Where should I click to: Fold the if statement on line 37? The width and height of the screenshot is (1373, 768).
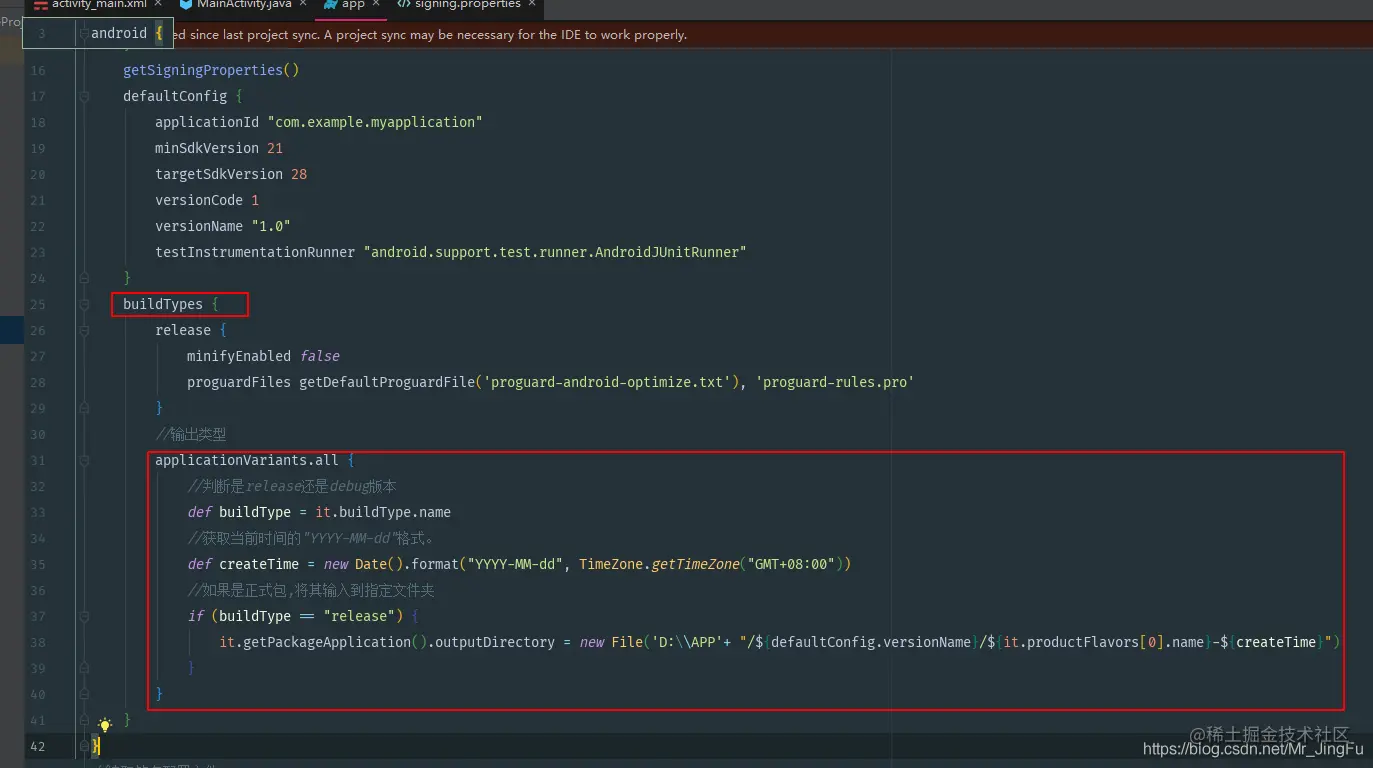pos(85,616)
